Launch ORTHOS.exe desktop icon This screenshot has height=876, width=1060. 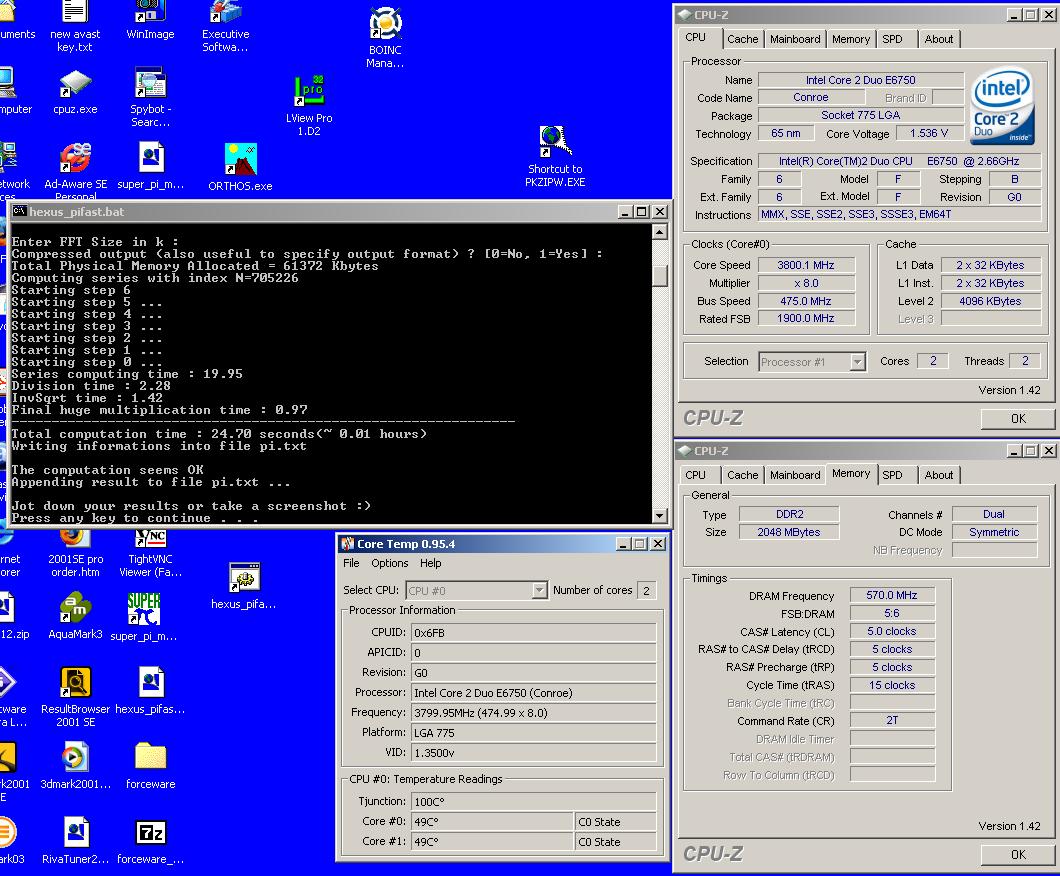(x=240, y=167)
